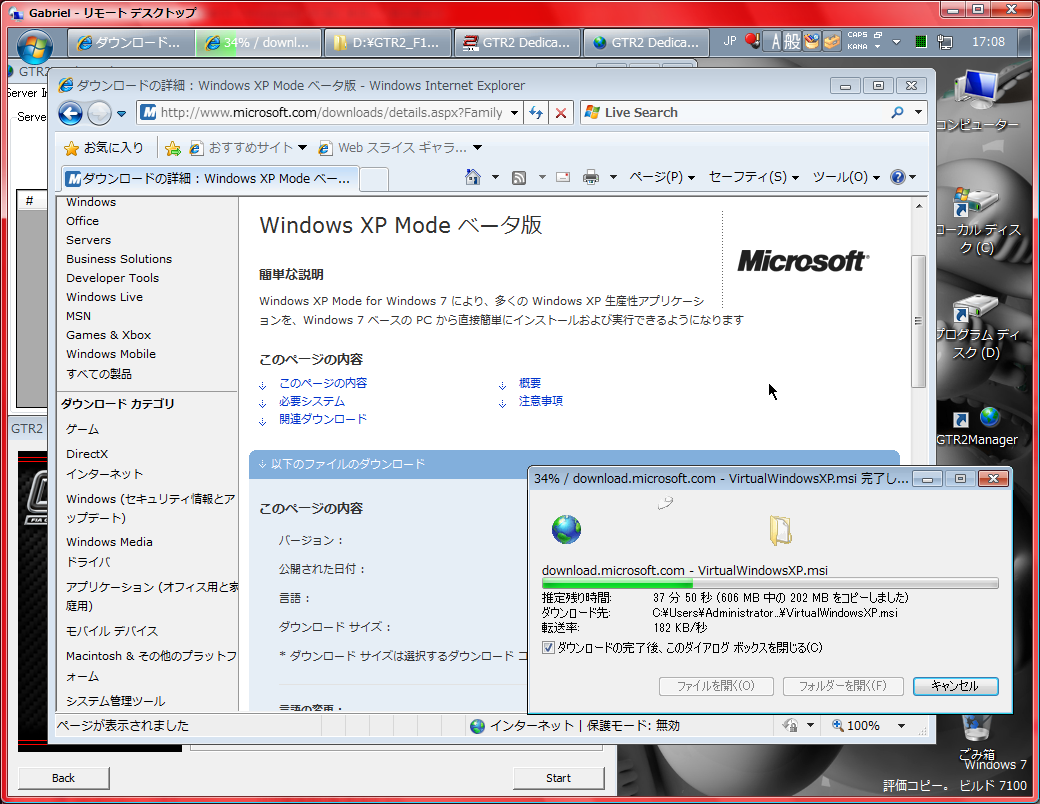Click the network tray icon beside the clock
This screenshot has height=804, width=1040.
944,42
